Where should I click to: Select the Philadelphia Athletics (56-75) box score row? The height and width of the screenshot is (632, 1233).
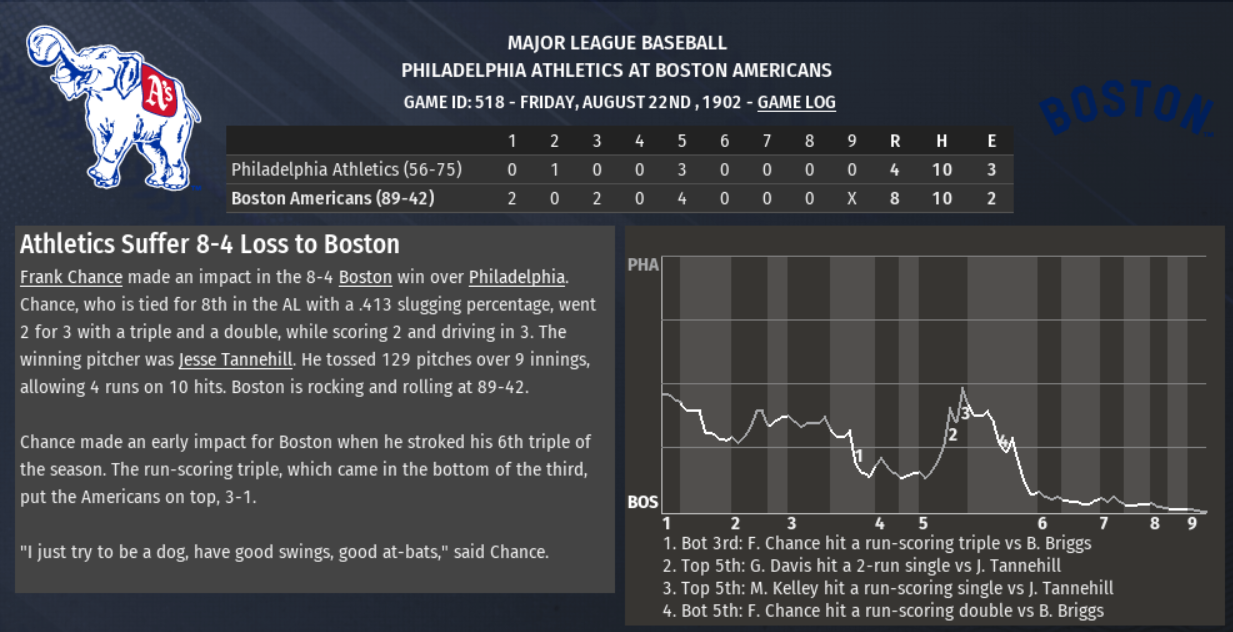[x=346, y=170]
